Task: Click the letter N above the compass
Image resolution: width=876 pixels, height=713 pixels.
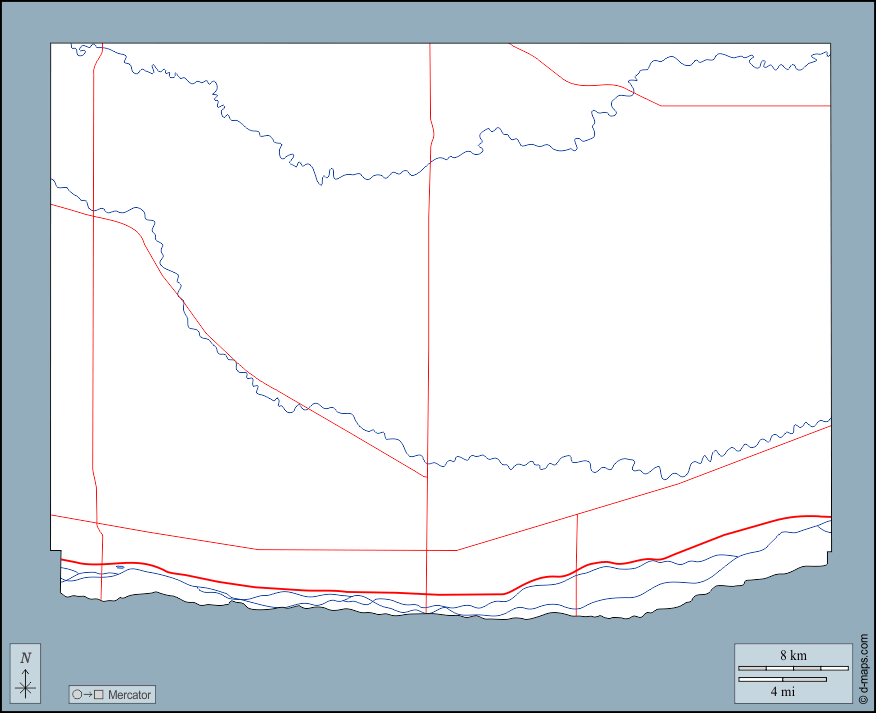Action: tap(26, 658)
